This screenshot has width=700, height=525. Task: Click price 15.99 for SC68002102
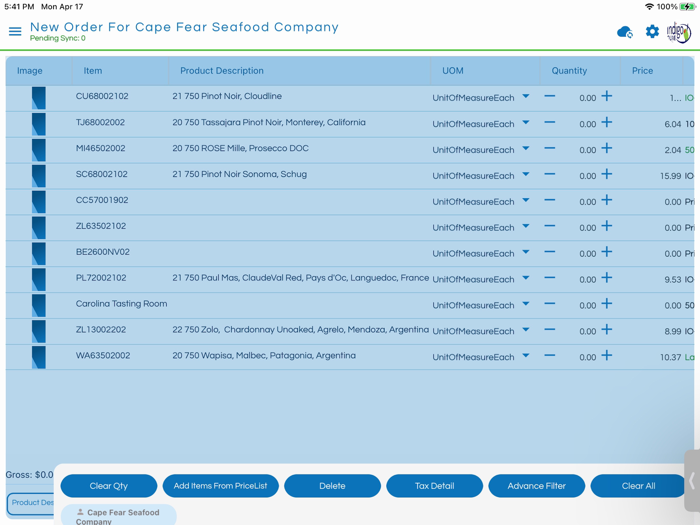671,176
